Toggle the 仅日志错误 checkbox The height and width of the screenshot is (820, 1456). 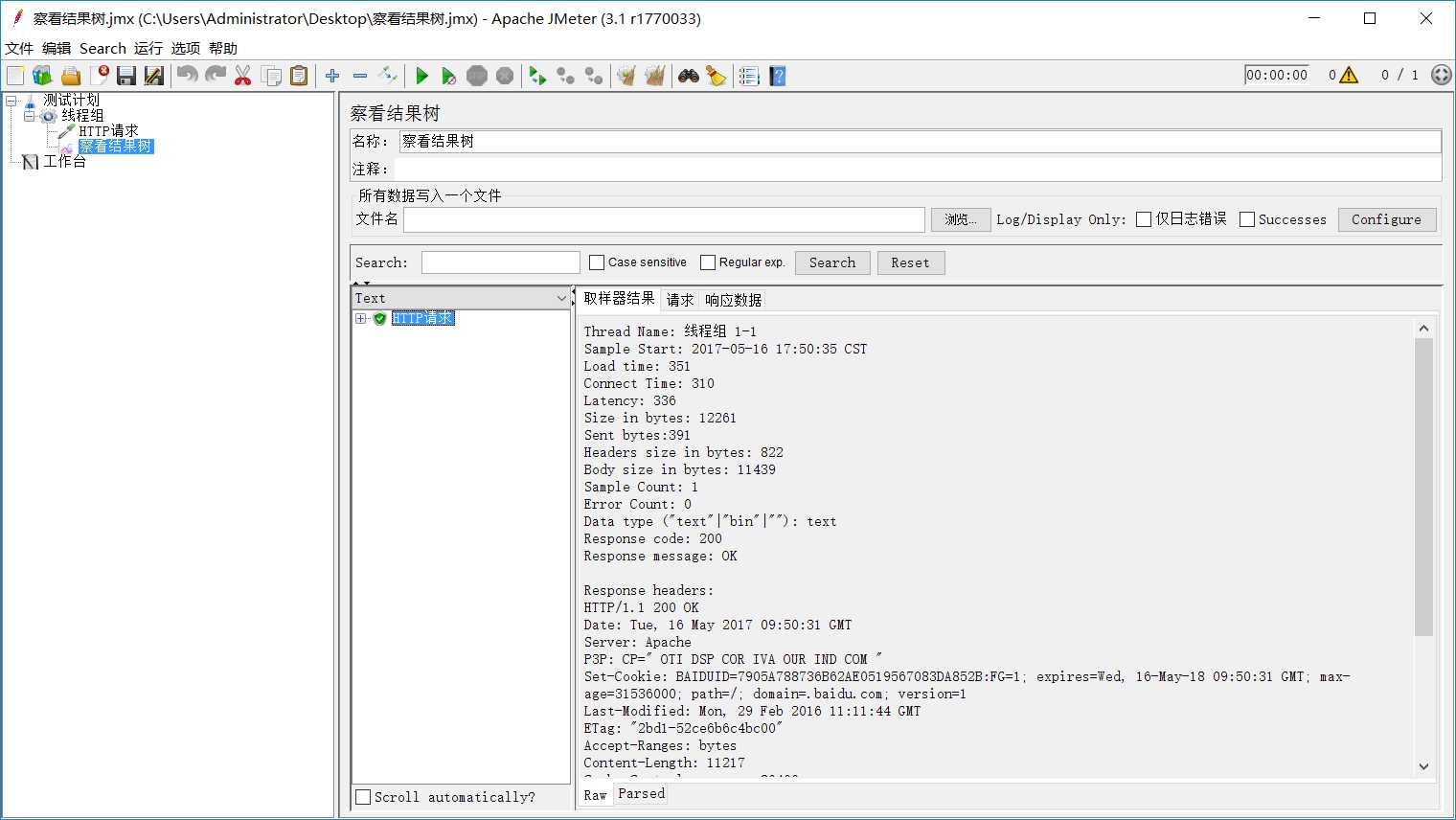click(1144, 219)
